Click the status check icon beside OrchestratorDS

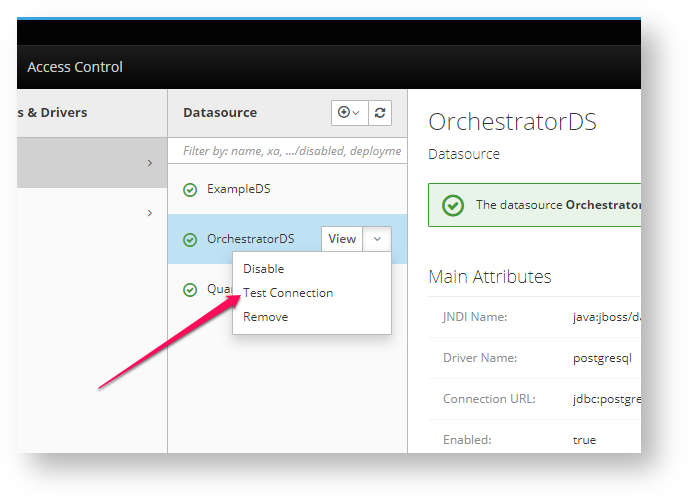[190, 240]
